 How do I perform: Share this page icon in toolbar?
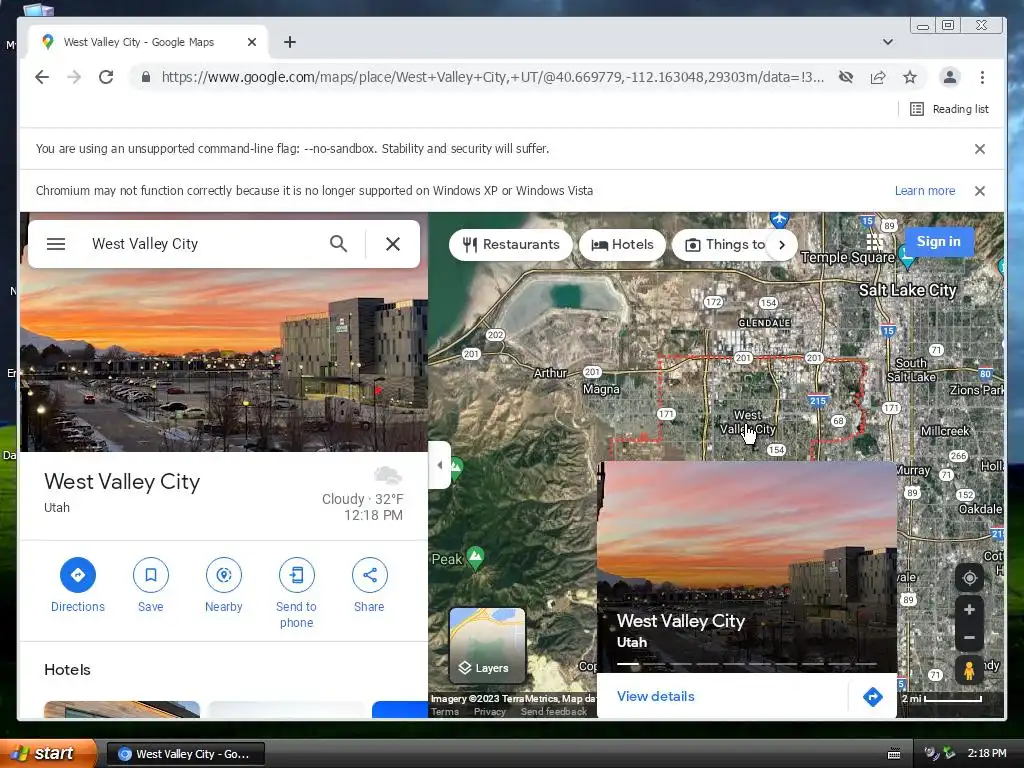pyautogui.click(x=878, y=77)
